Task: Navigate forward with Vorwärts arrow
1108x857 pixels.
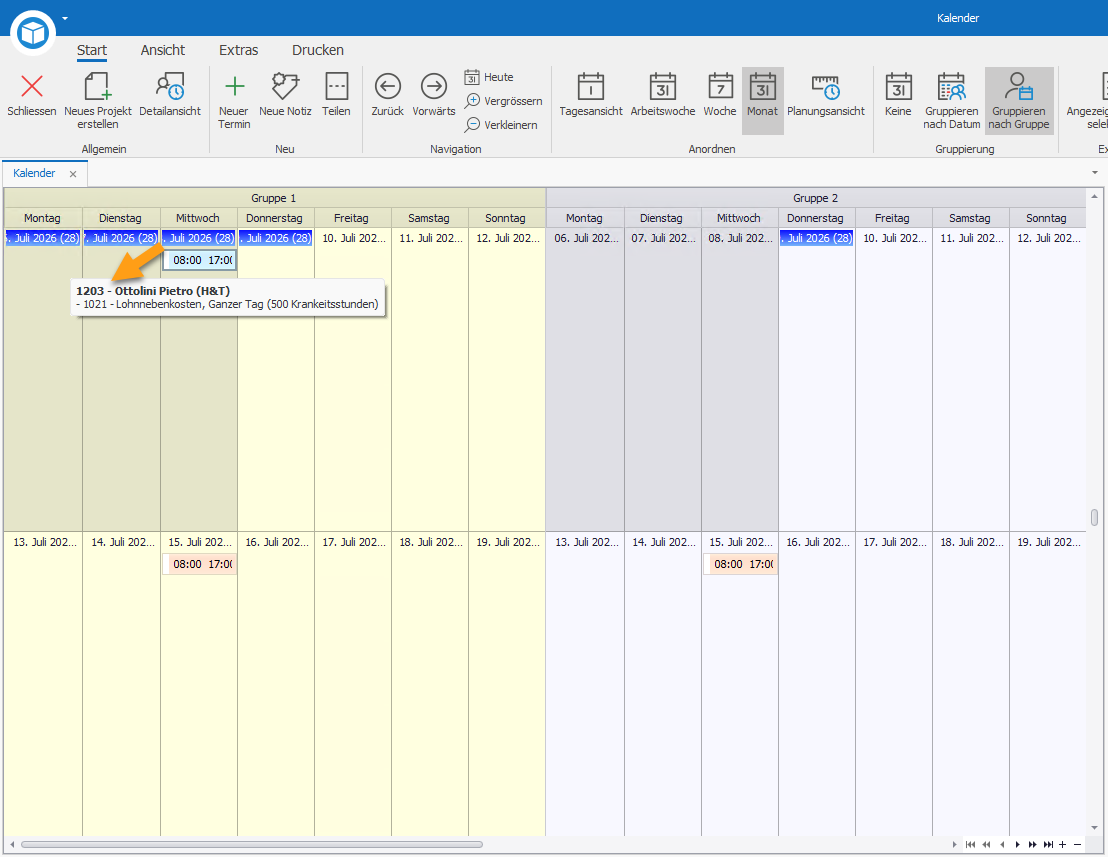Action: 434,87
